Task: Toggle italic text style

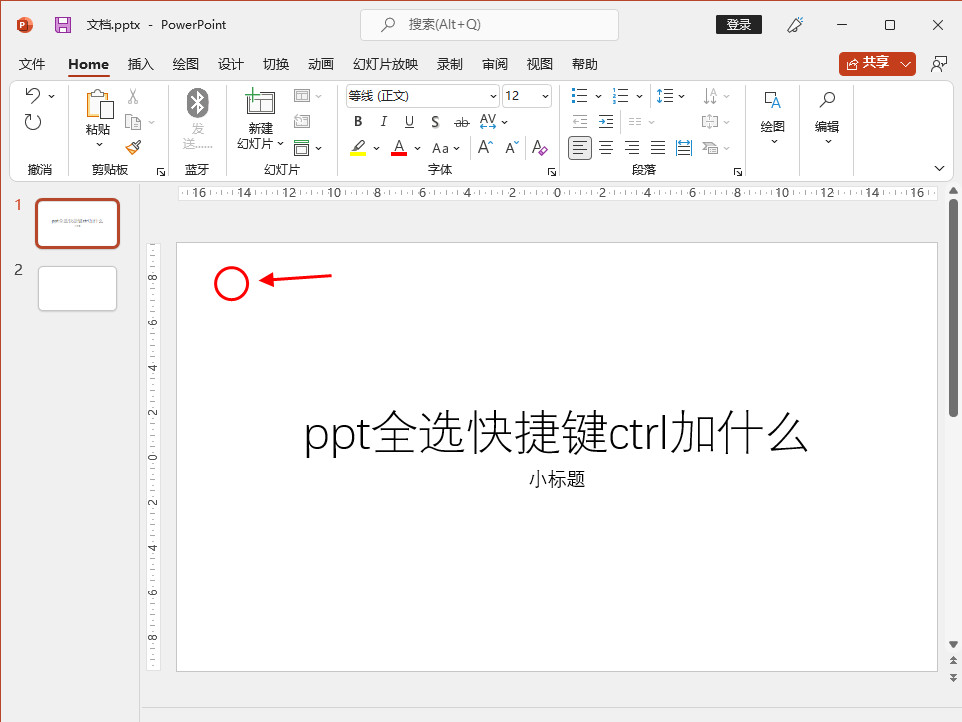Action: point(384,122)
